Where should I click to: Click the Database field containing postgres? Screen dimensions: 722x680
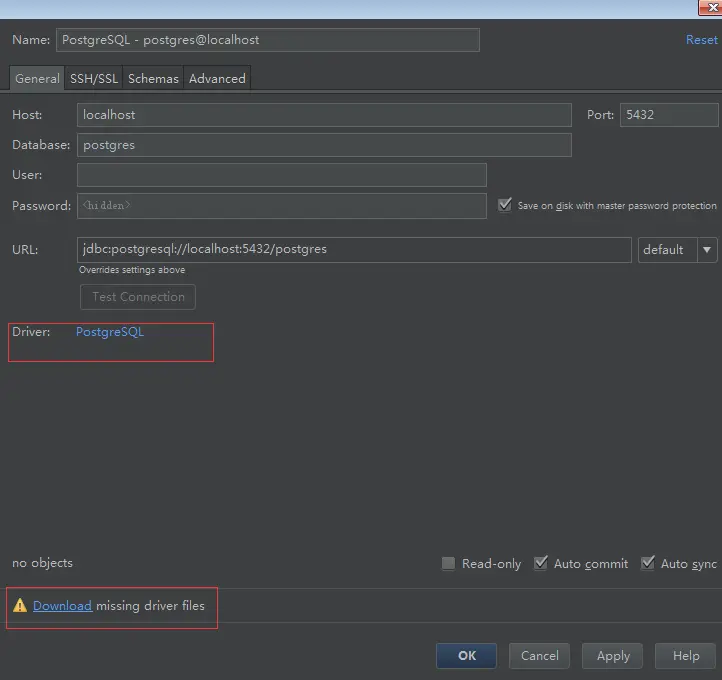pyautogui.click(x=324, y=145)
